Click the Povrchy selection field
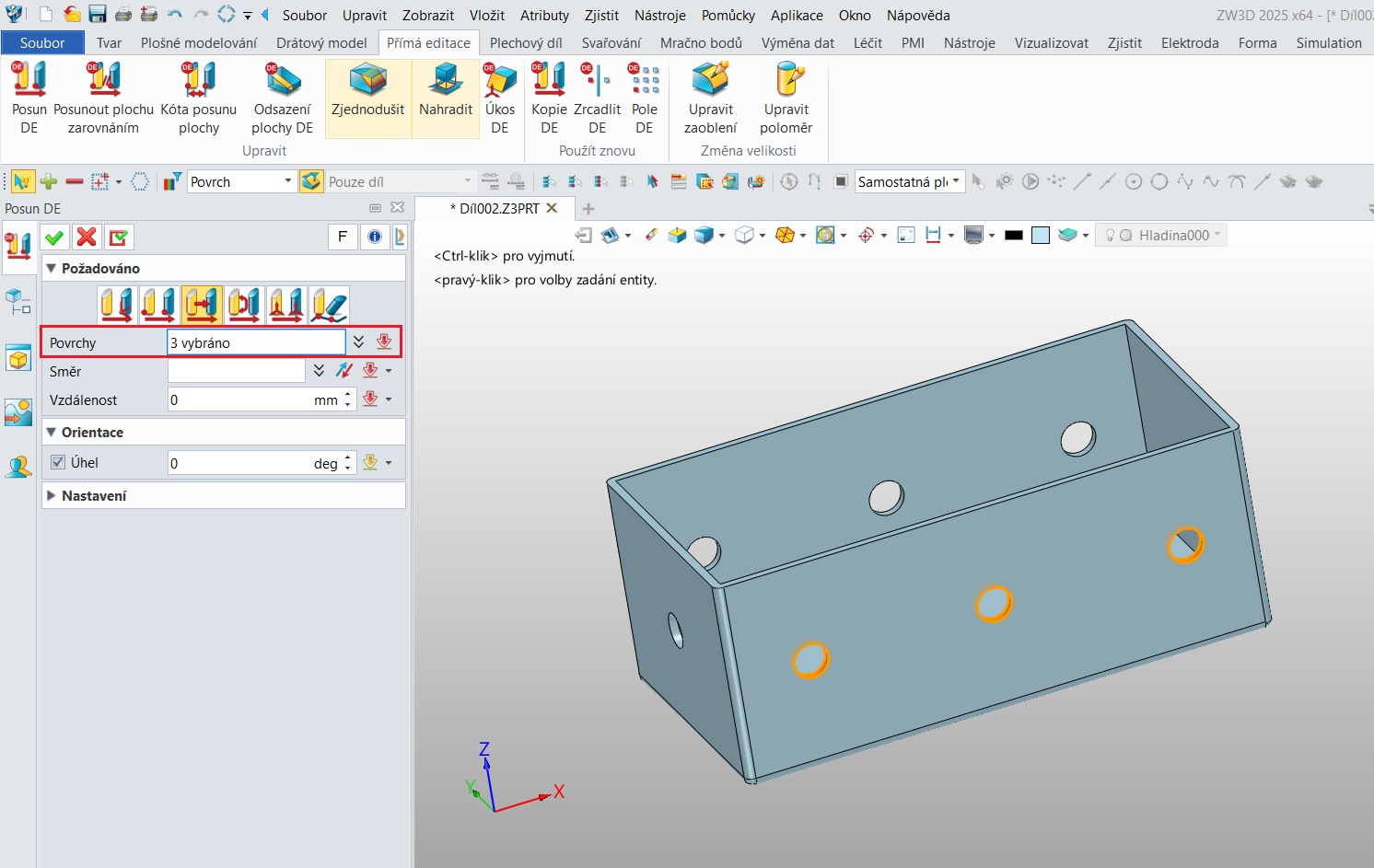1374x868 pixels. click(257, 342)
